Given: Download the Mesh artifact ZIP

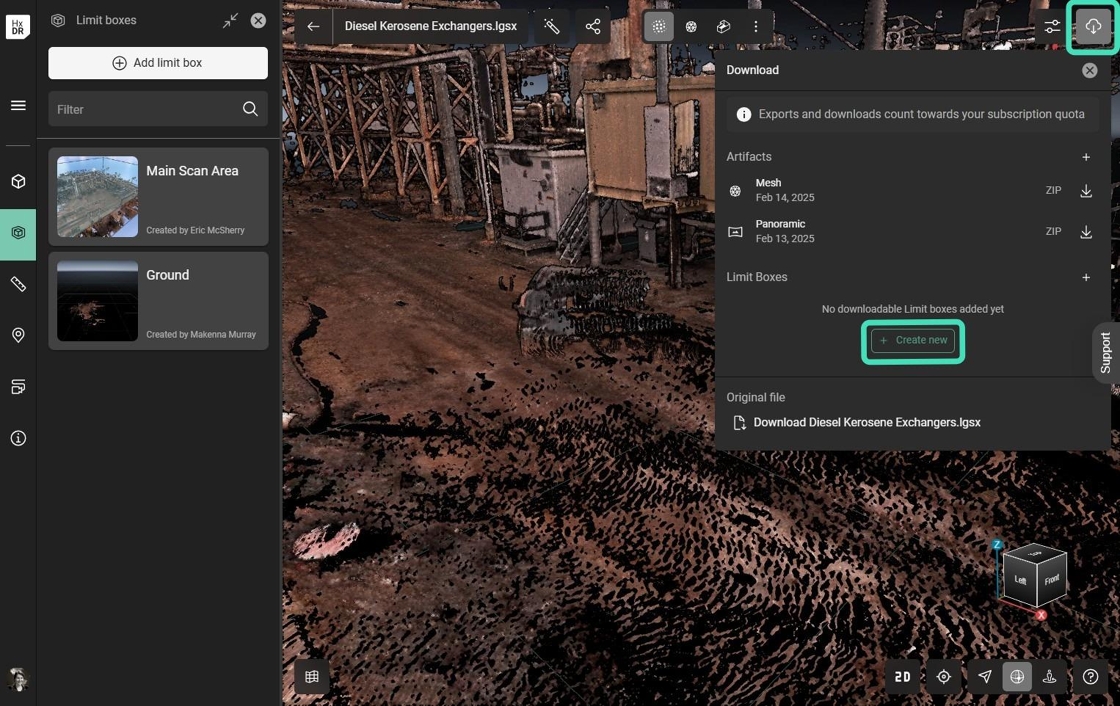Looking at the screenshot, I should click(1086, 190).
